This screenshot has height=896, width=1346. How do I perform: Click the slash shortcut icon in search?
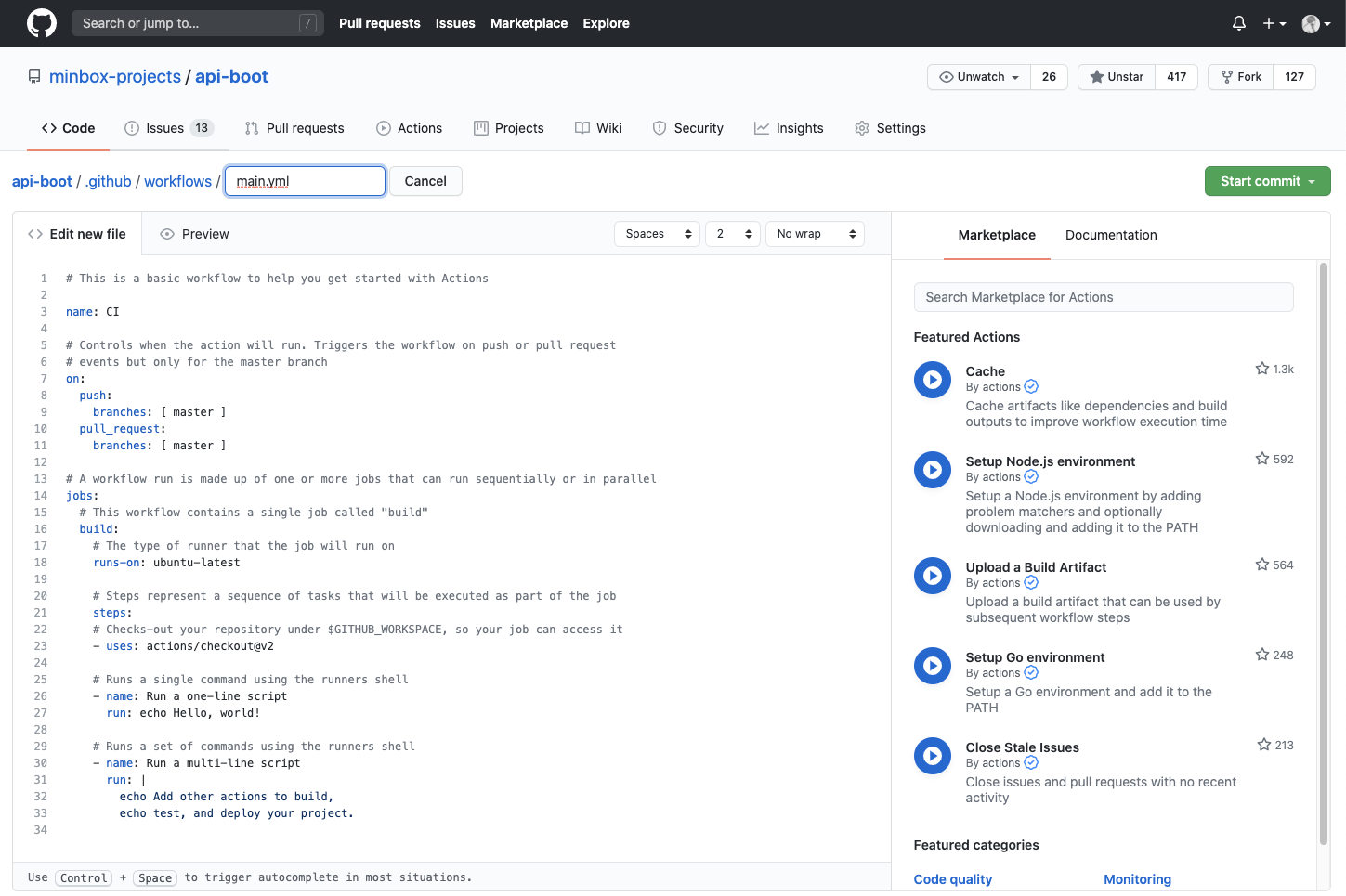(x=307, y=23)
